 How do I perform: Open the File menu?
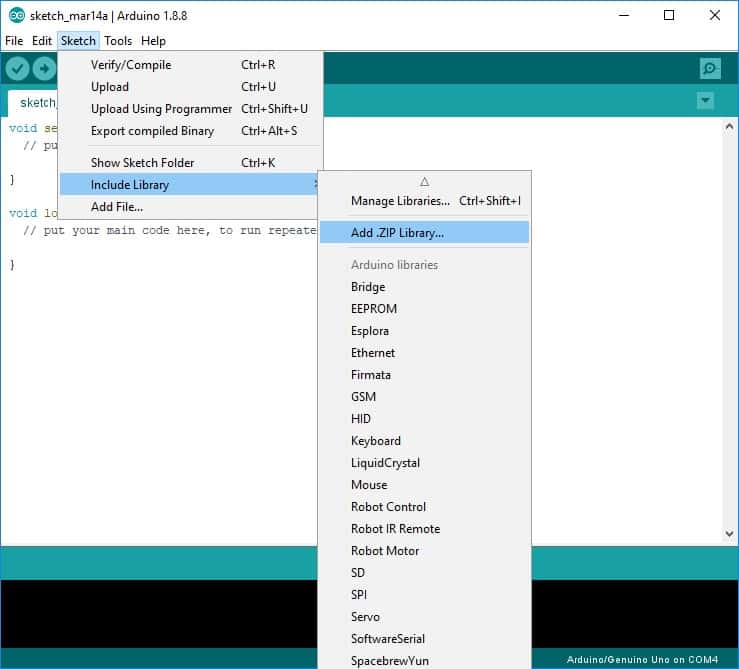tap(14, 41)
